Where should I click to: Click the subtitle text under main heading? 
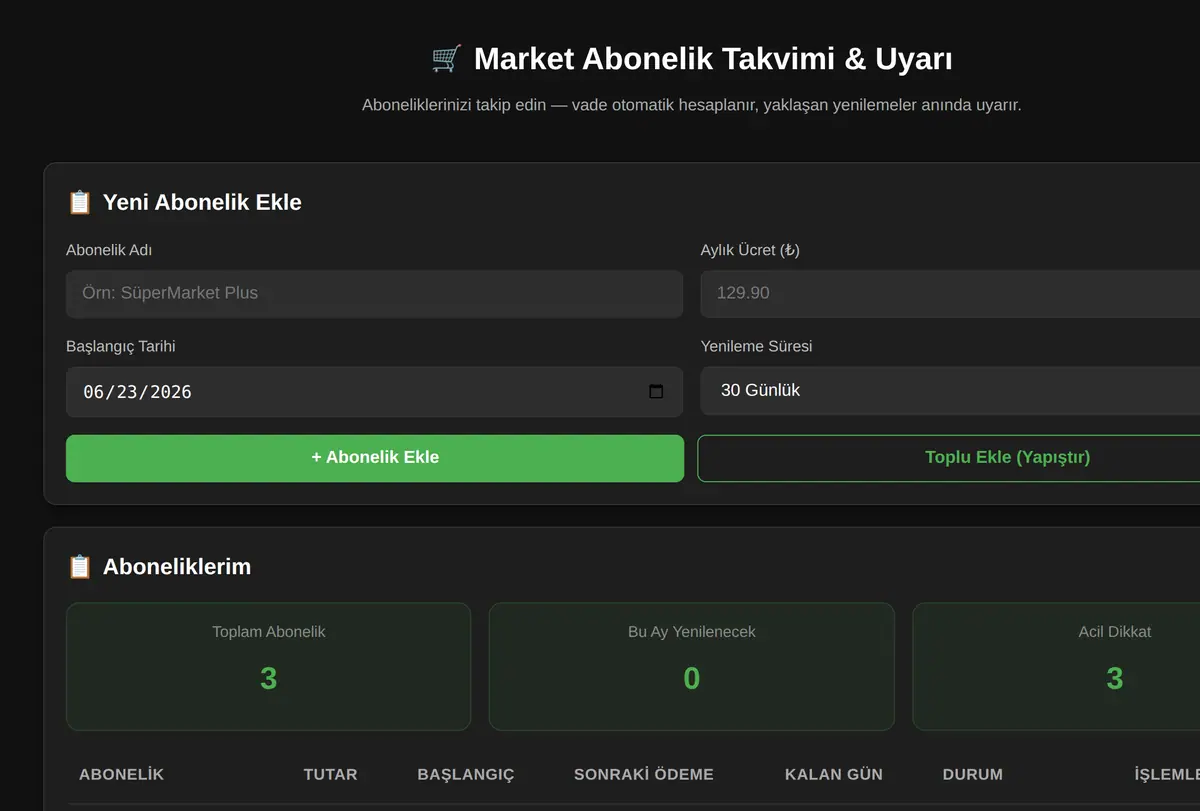(x=692, y=105)
